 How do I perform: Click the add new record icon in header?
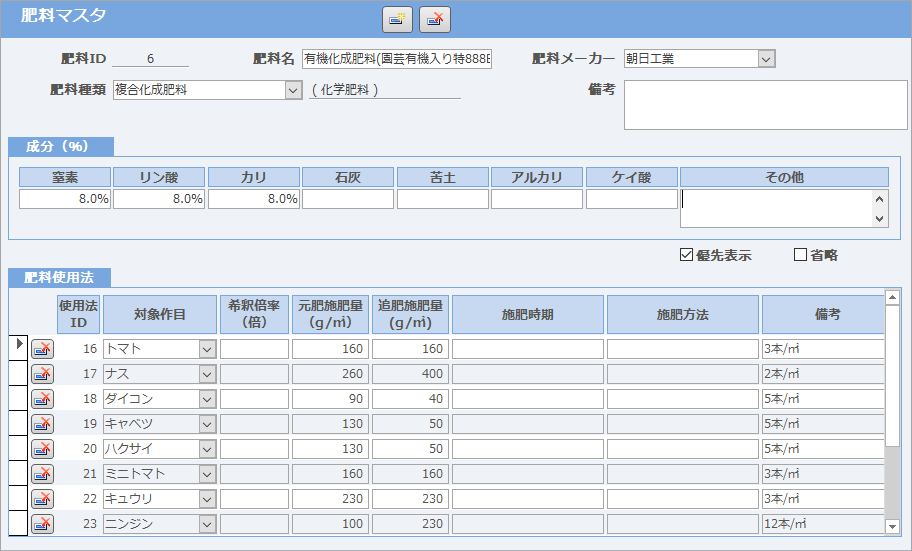[x=397, y=19]
